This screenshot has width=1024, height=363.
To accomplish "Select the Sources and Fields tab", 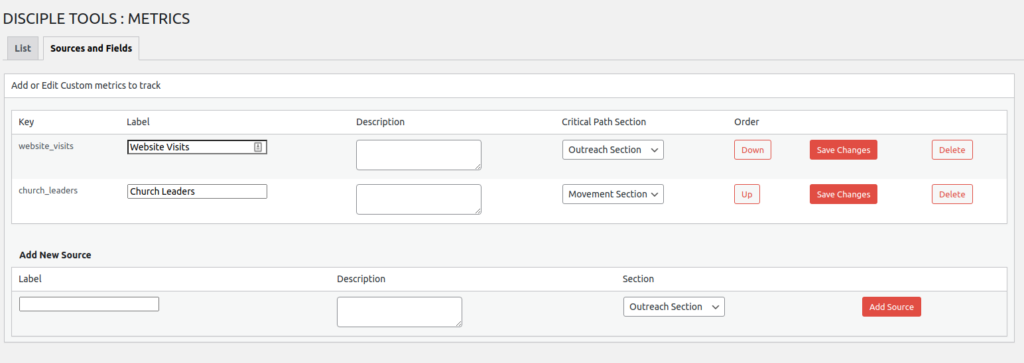I will [x=91, y=48].
